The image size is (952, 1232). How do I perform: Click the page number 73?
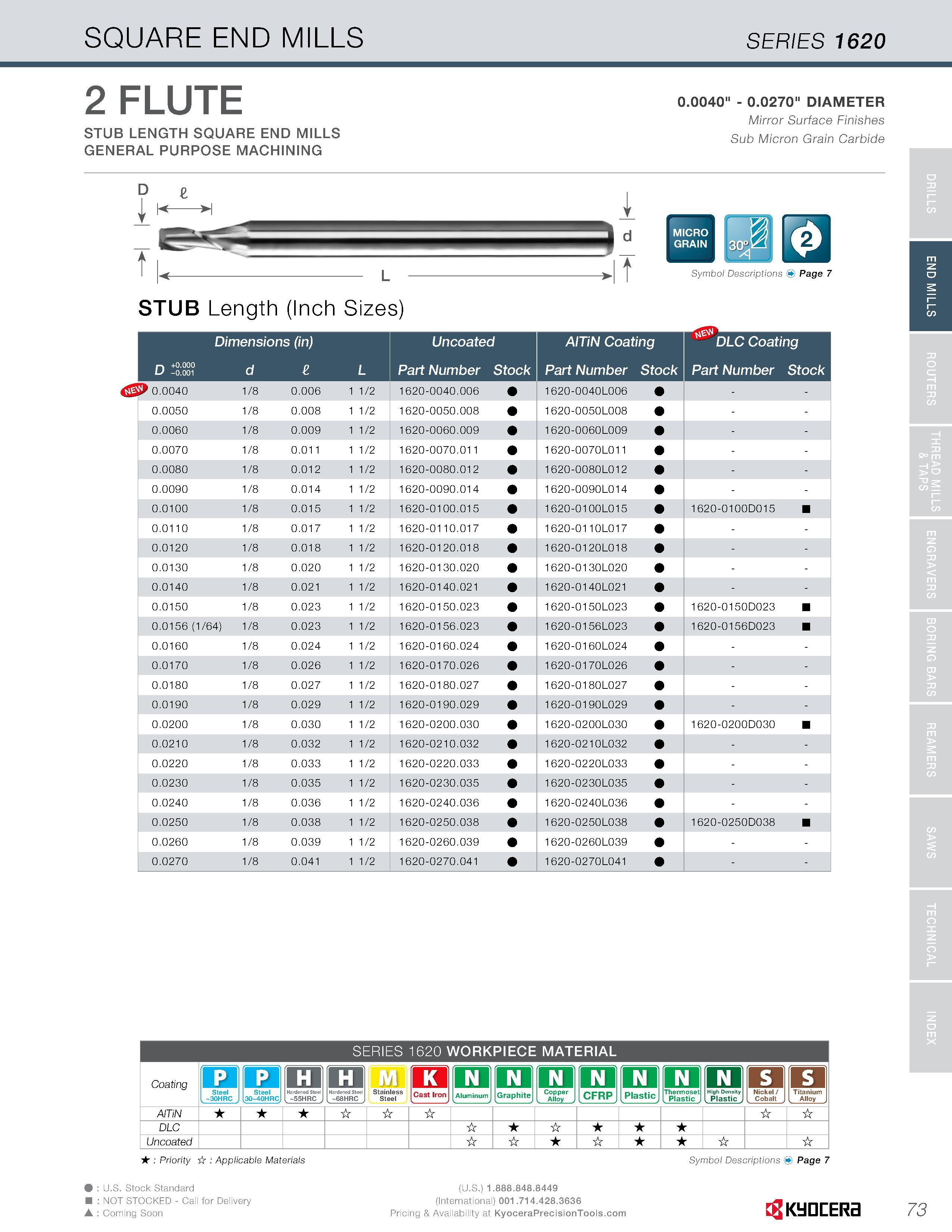coord(917,1210)
